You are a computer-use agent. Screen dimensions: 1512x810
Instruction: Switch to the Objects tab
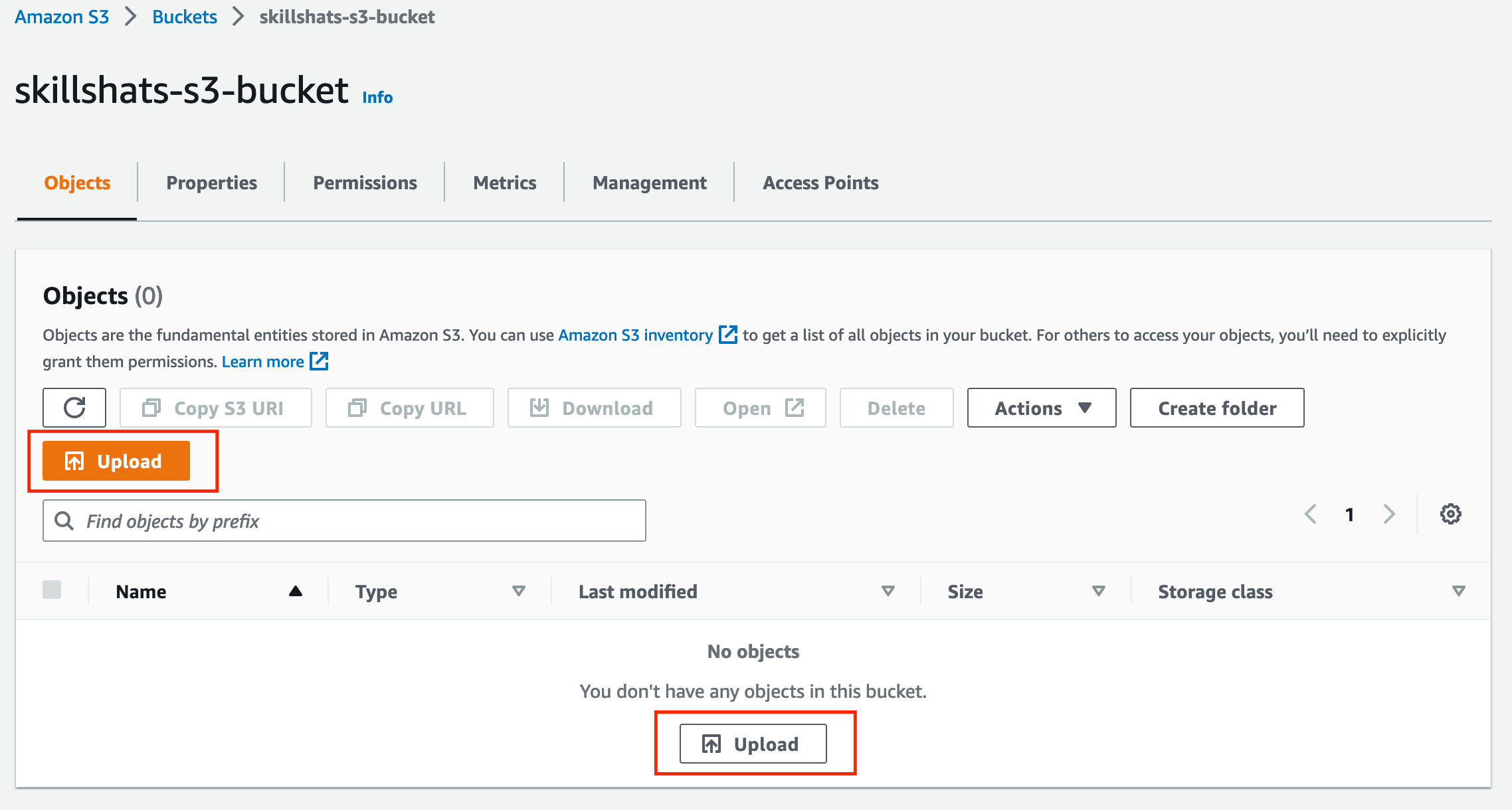click(77, 183)
